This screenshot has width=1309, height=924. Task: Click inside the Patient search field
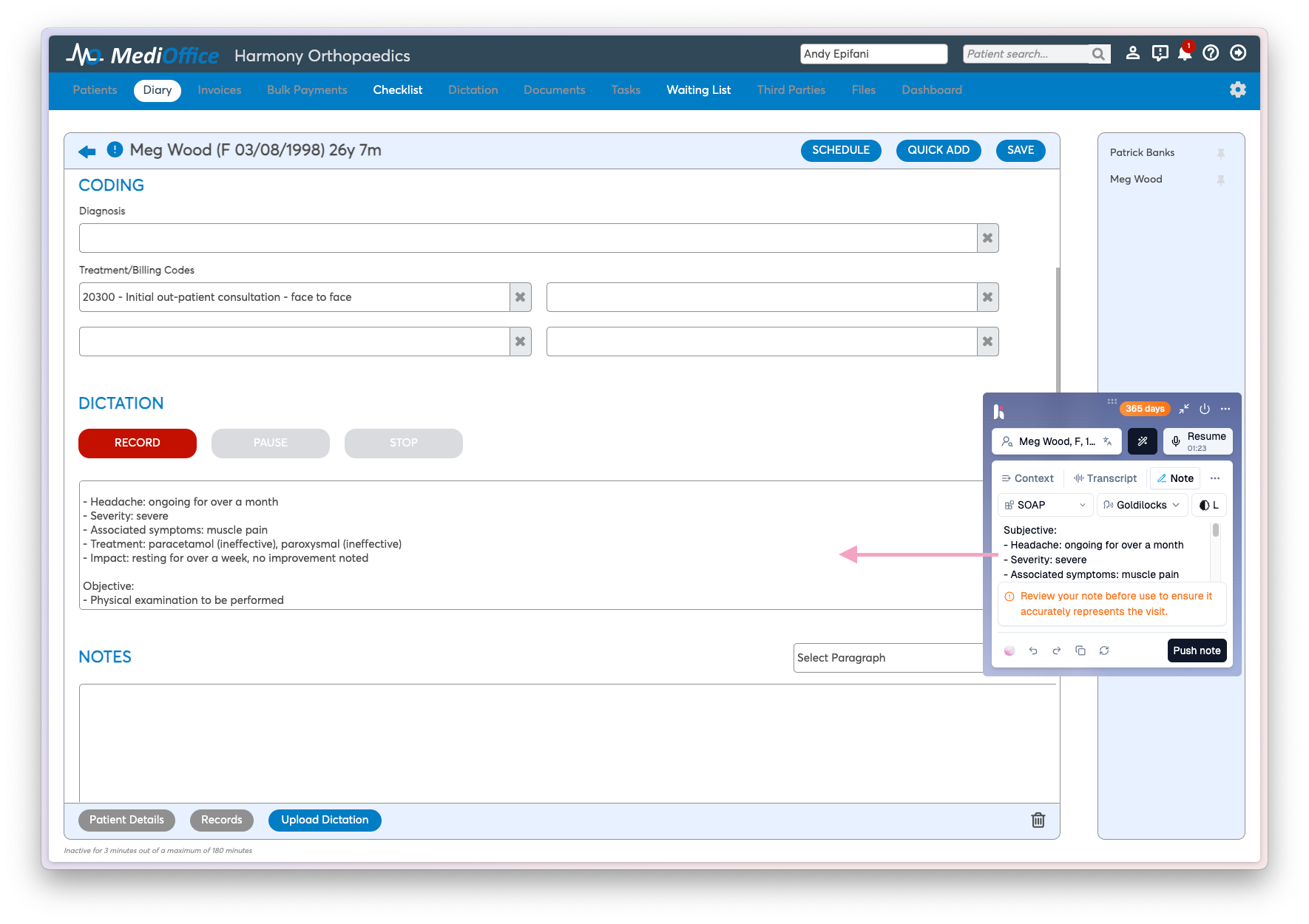click(x=1026, y=54)
